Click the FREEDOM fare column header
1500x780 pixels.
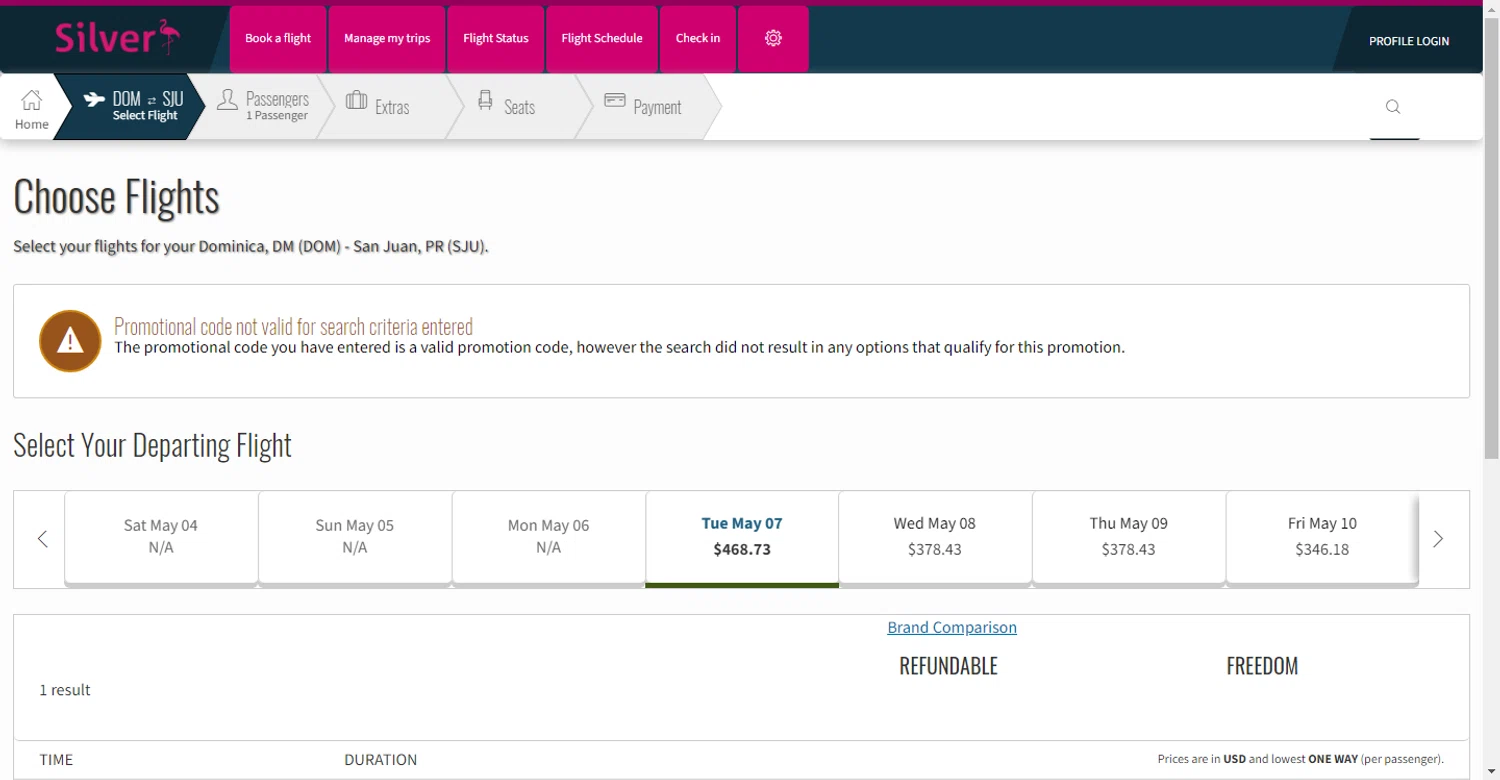tap(1262, 666)
